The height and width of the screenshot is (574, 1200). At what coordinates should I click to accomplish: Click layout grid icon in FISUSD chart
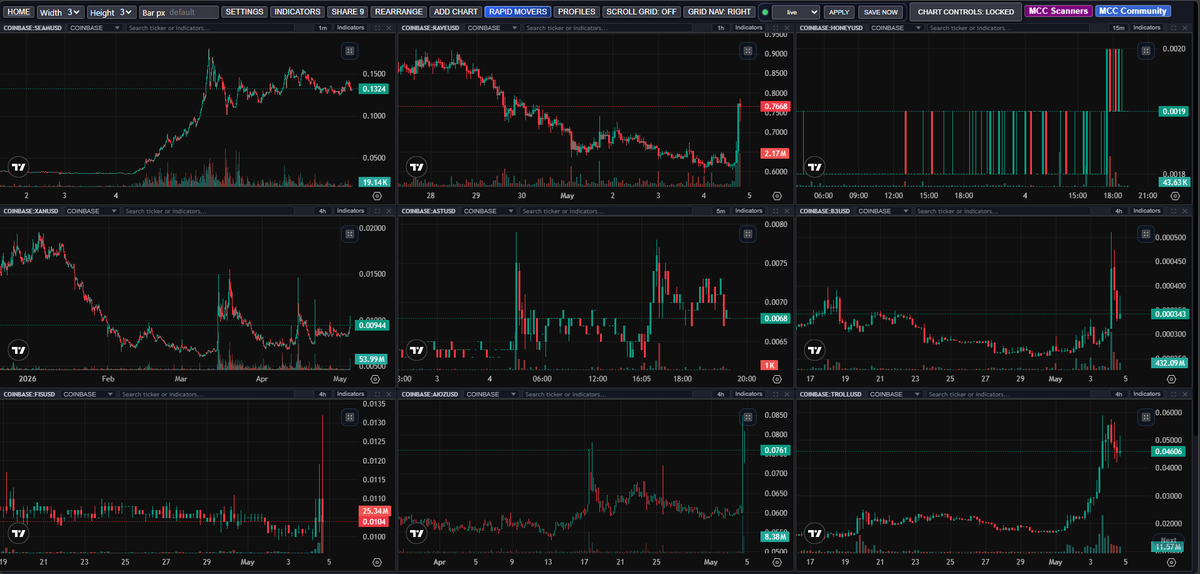(349, 417)
